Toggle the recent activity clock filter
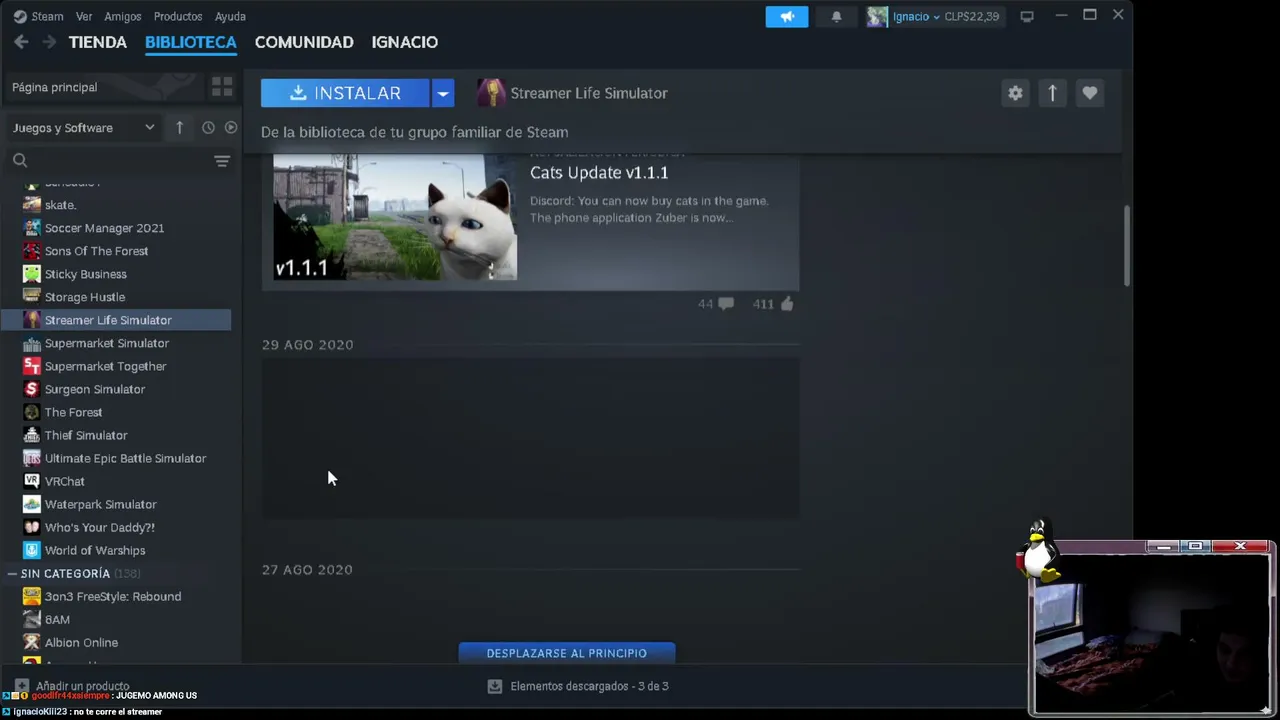 tap(208, 127)
